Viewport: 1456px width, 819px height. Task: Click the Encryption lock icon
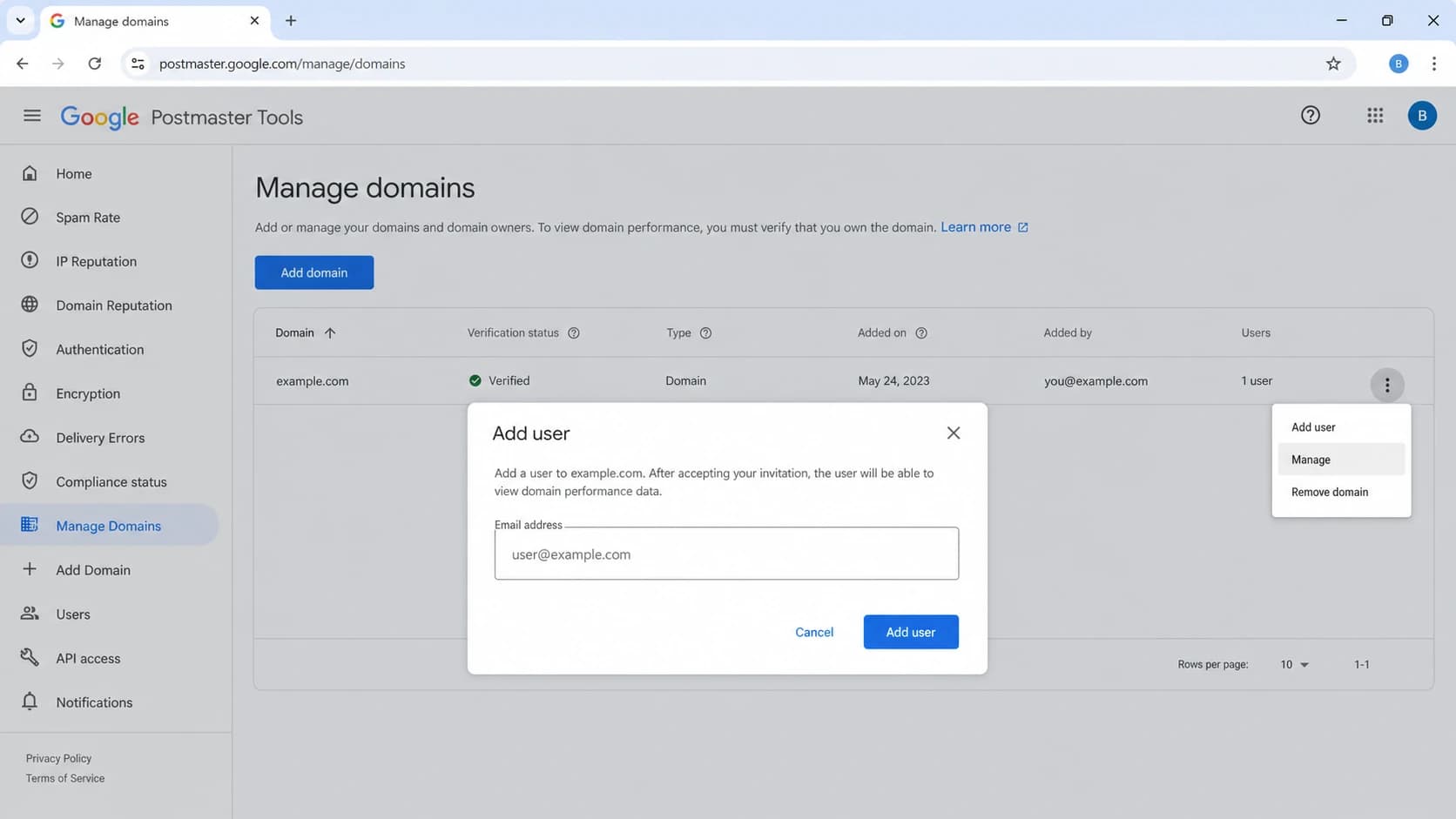pos(30,393)
